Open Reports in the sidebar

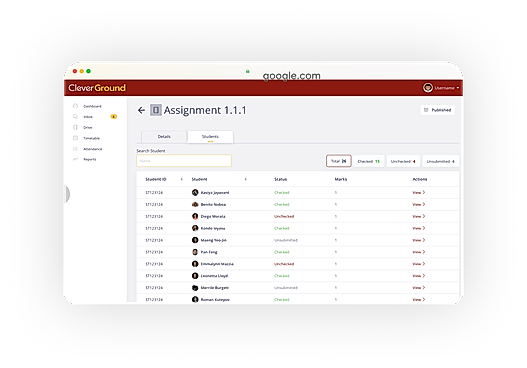point(85,159)
